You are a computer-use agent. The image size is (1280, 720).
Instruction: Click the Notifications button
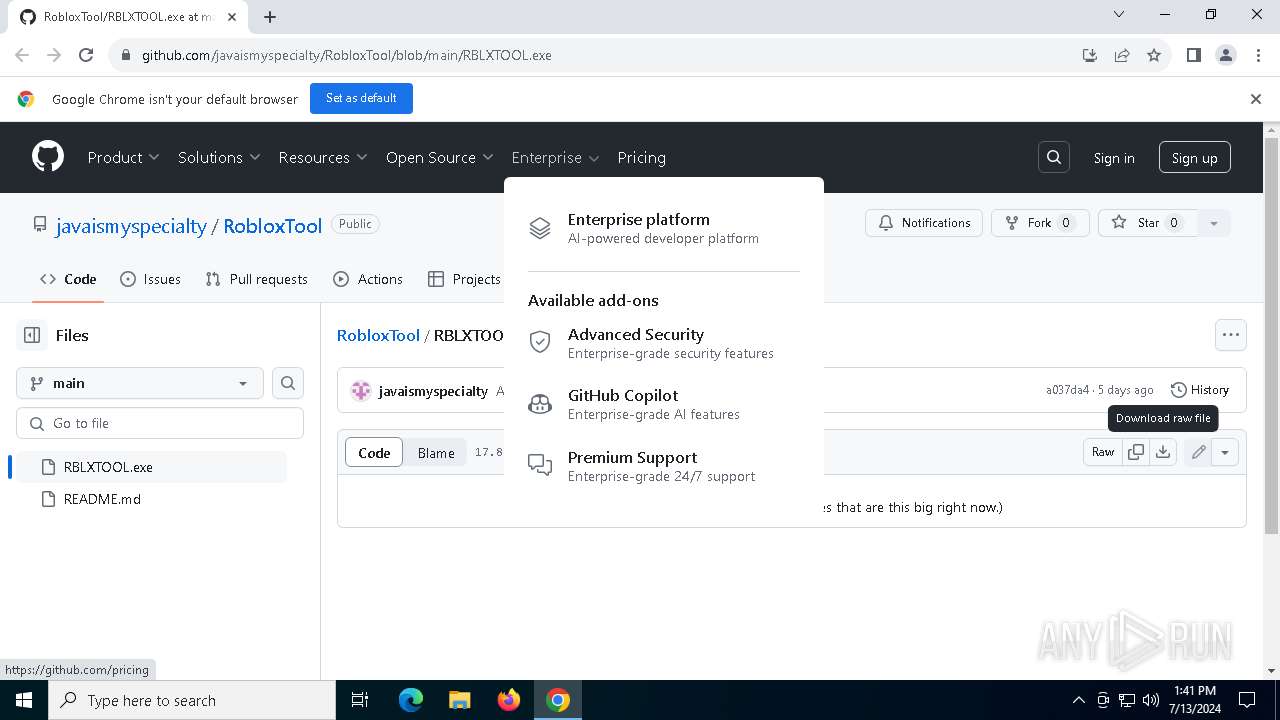[924, 223]
